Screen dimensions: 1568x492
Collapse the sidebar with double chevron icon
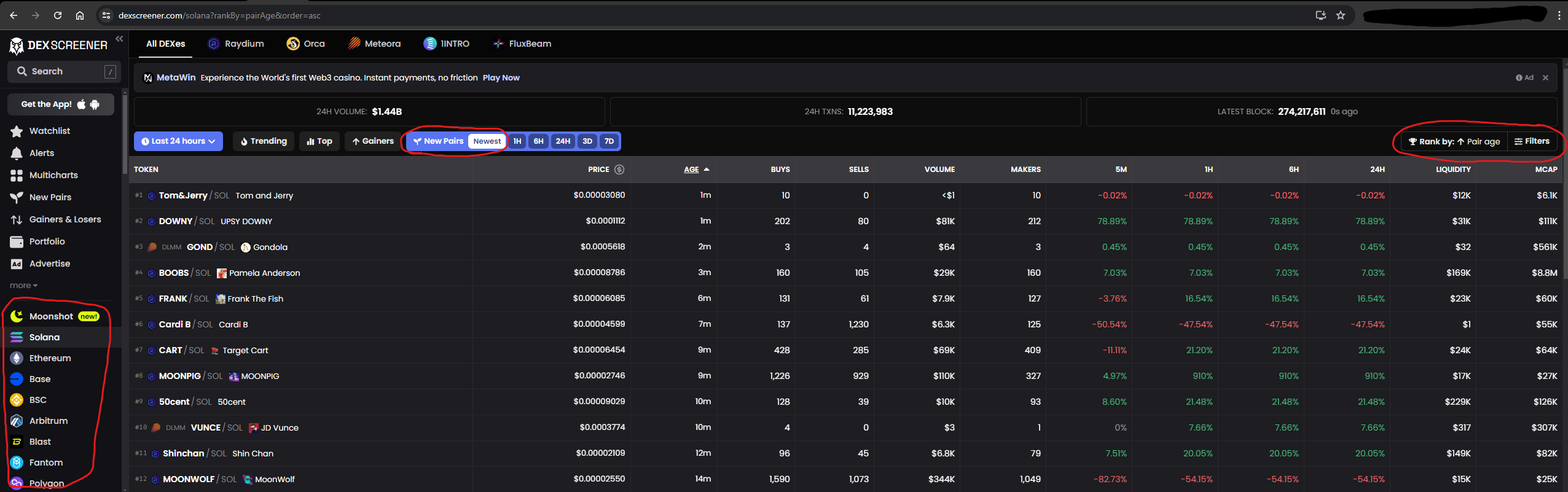click(x=119, y=39)
